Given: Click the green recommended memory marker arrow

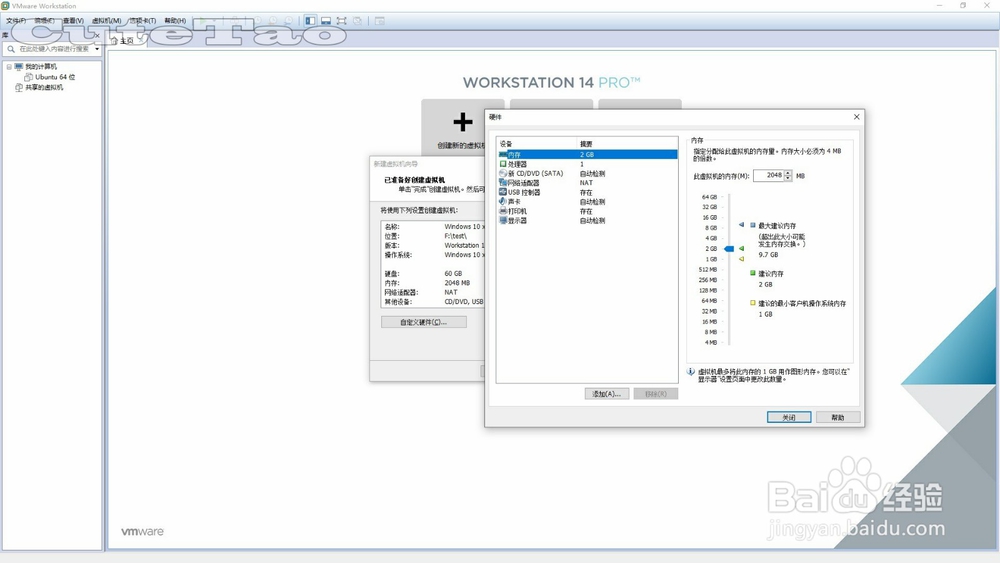Looking at the screenshot, I should [x=741, y=248].
